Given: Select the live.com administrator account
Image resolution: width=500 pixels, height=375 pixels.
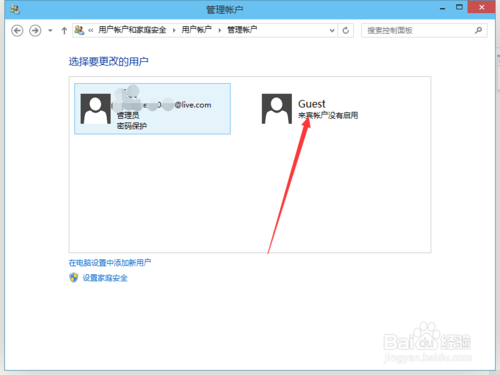Looking at the screenshot, I should coord(152,109).
